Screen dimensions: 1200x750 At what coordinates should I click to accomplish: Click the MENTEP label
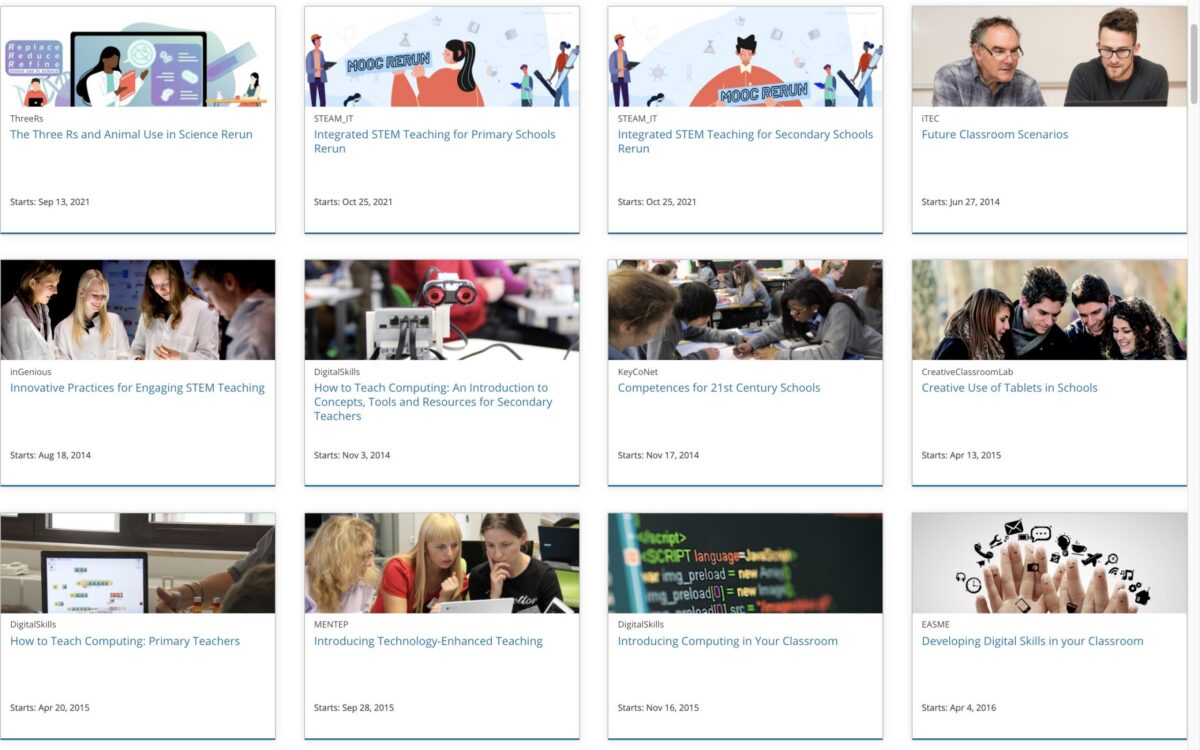(x=331, y=625)
